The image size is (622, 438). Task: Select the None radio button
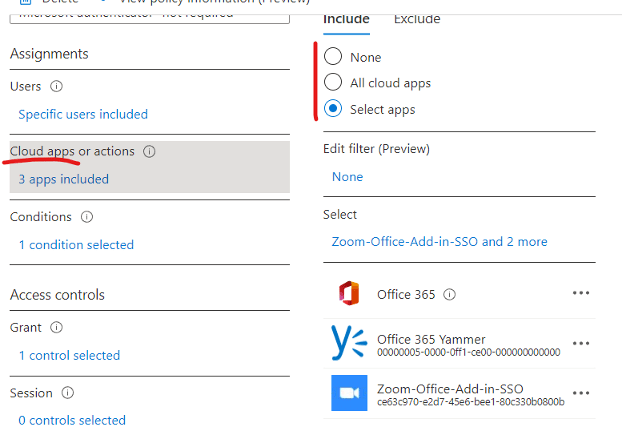[x=333, y=57]
